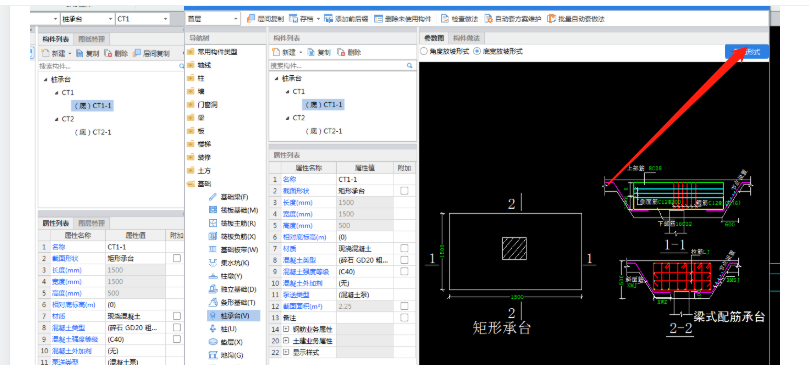
Task: Open 属性列表 tab in lower left panel
Action: 56,223
